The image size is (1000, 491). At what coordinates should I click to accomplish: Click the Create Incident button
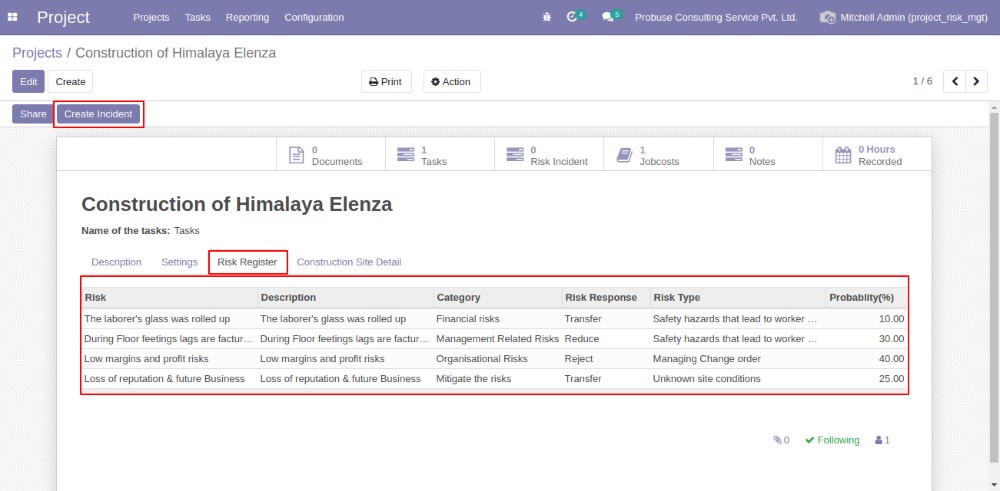98,114
